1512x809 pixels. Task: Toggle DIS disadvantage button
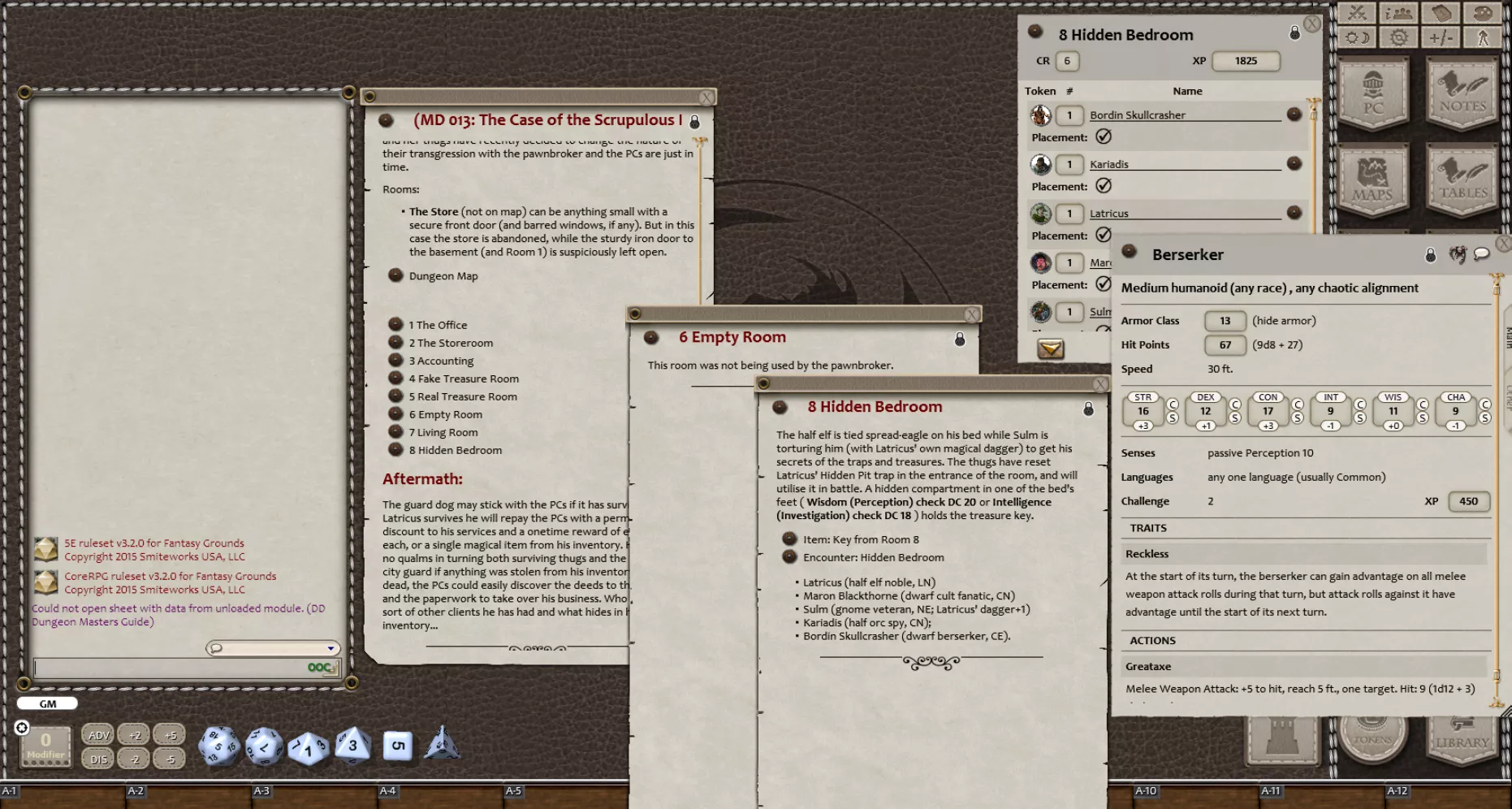pos(98,759)
